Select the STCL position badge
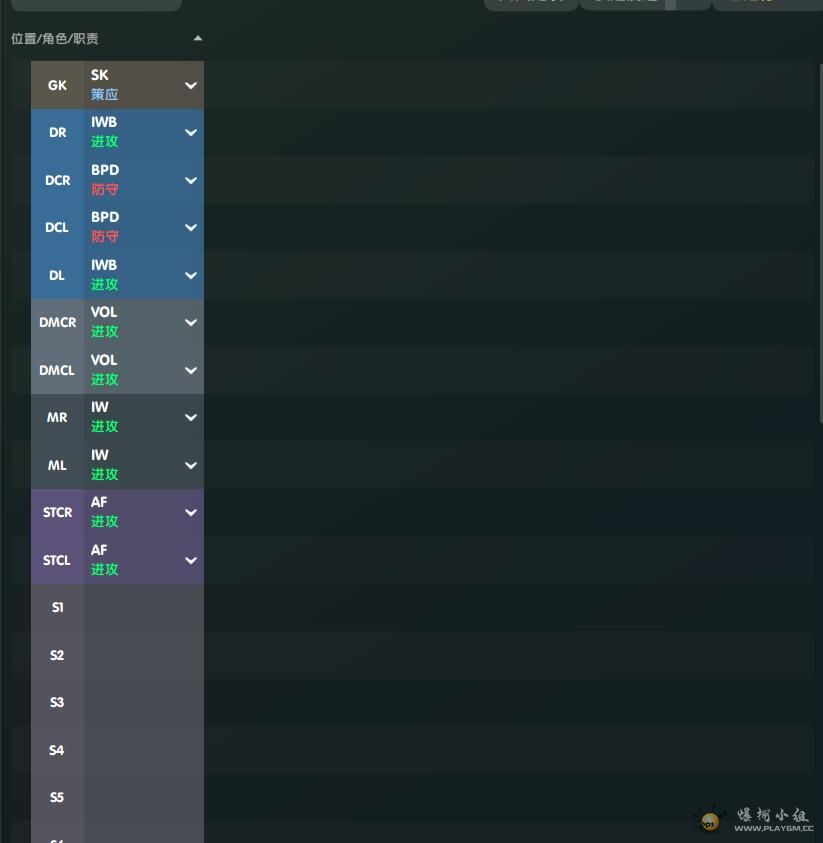823x843 pixels. 57,560
